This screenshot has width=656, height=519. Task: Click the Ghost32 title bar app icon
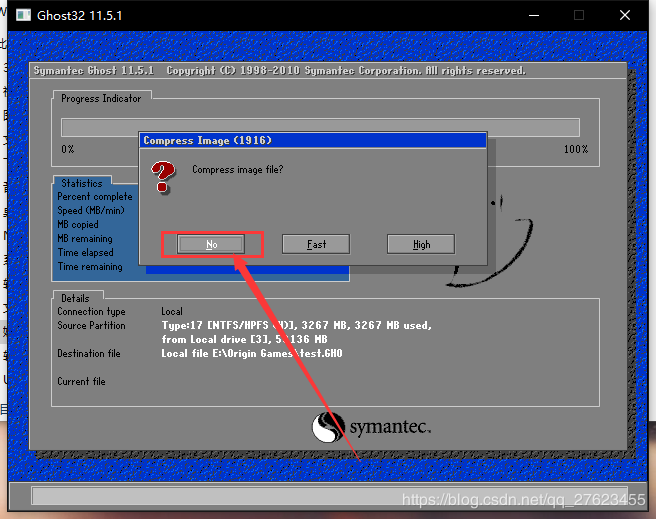click(x=23, y=15)
